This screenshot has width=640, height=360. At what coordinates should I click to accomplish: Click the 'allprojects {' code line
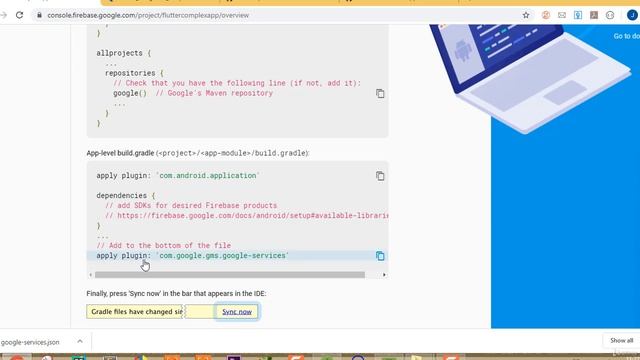point(124,53)
